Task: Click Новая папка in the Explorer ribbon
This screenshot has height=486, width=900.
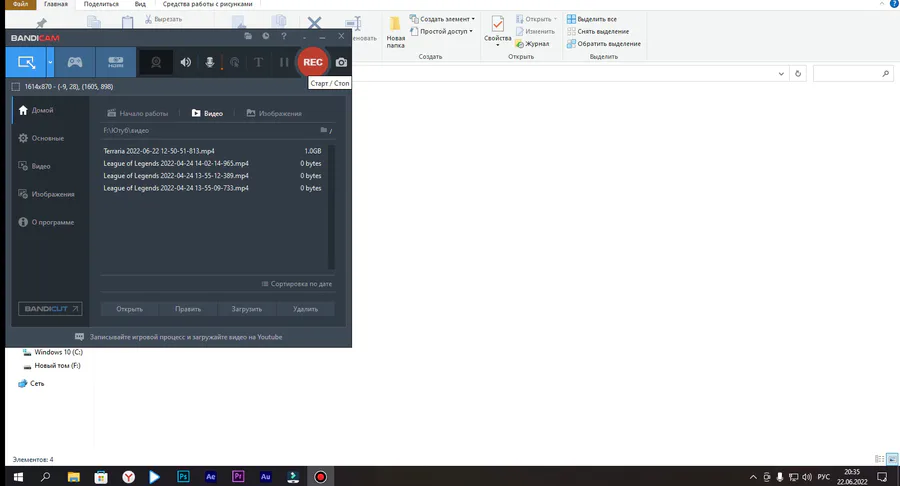Action: click(x=395, y=32)
